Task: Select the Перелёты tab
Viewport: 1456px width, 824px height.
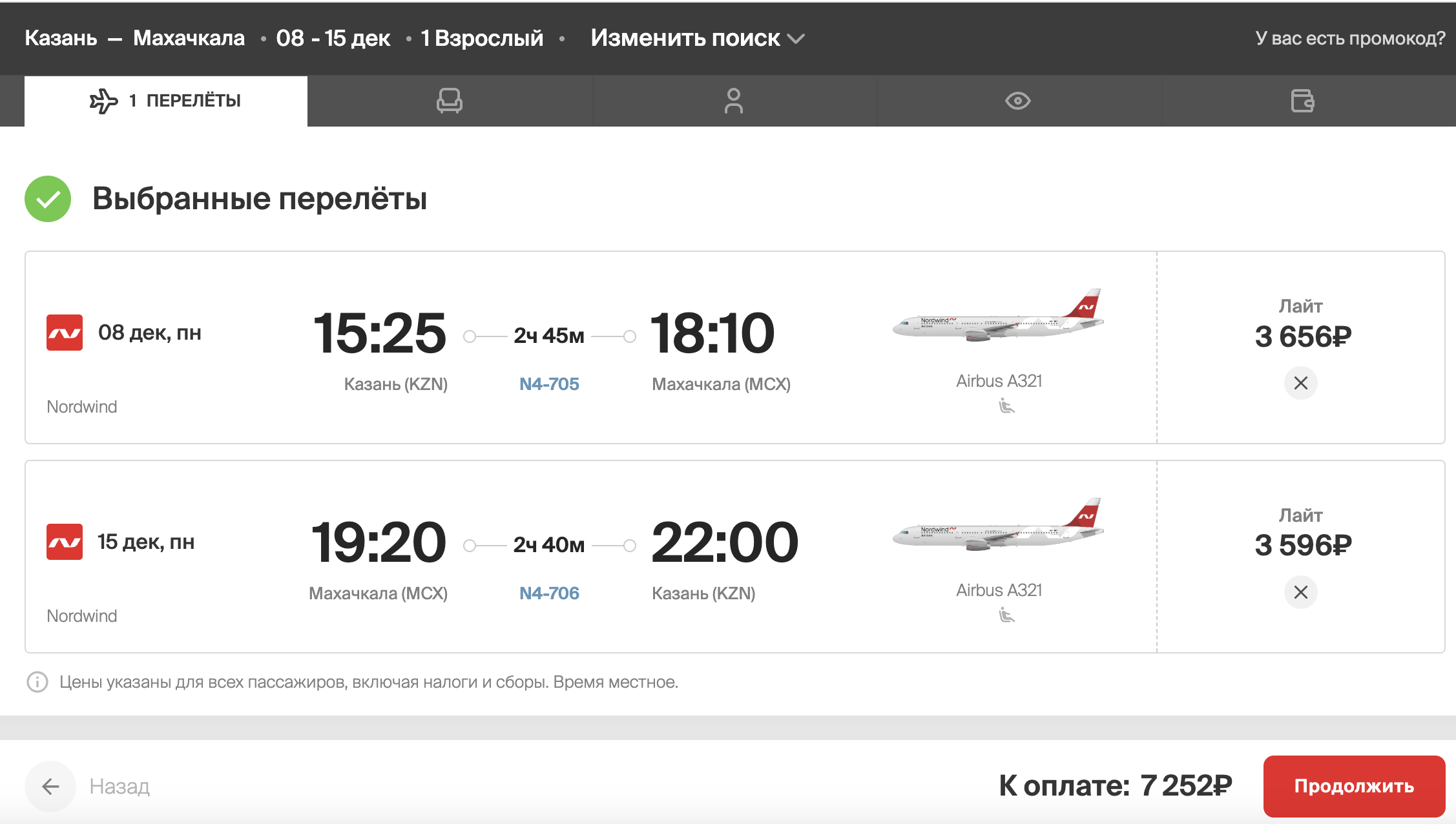Action: tap(166, 101)
